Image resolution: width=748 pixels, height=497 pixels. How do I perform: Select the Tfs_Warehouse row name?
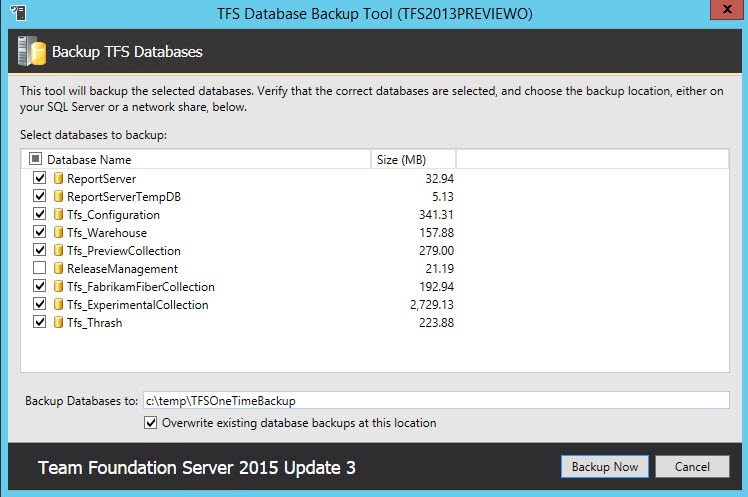pyautogui.click(x=107, y=233)
